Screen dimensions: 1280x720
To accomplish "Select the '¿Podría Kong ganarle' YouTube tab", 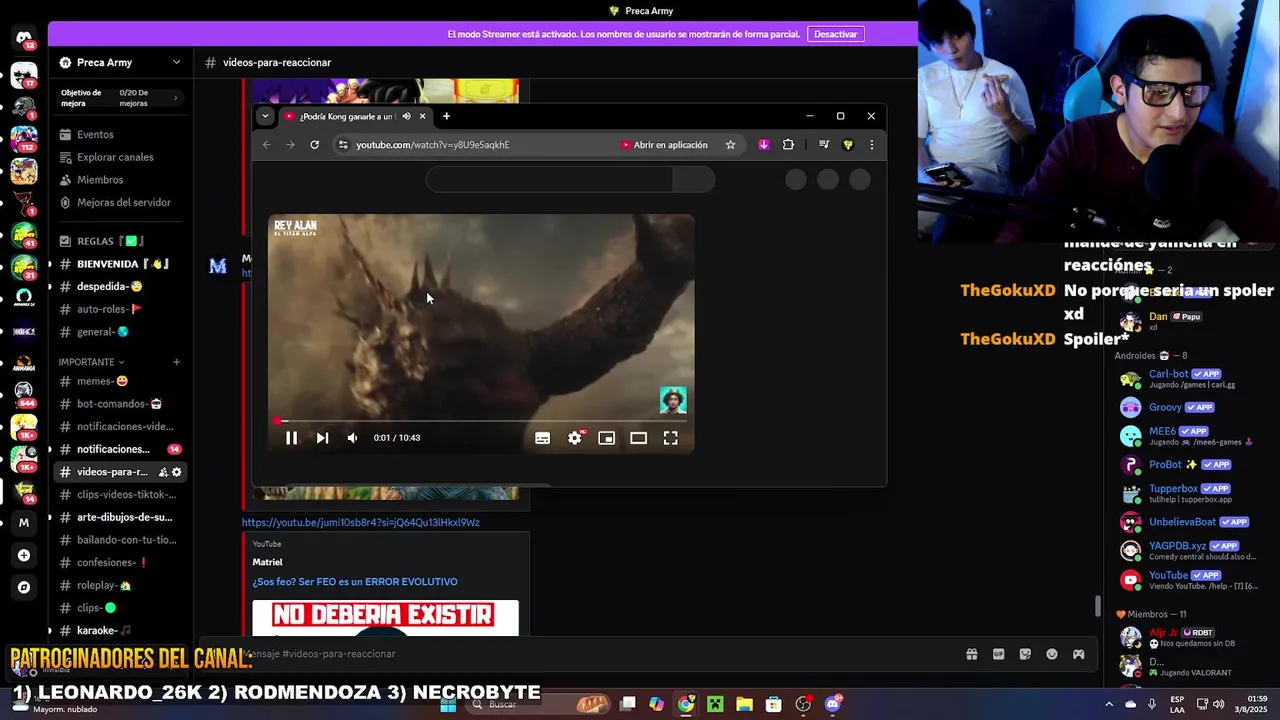I will (348, 116).
